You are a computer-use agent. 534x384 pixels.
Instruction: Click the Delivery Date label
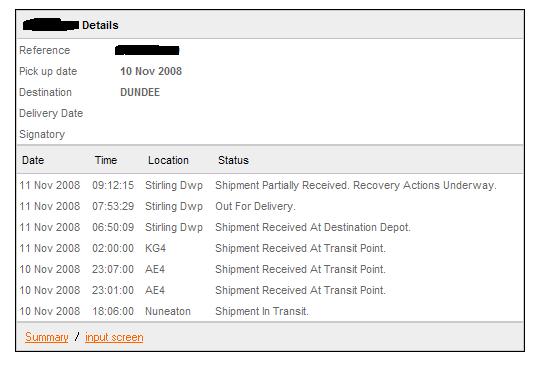pos(51,113)
